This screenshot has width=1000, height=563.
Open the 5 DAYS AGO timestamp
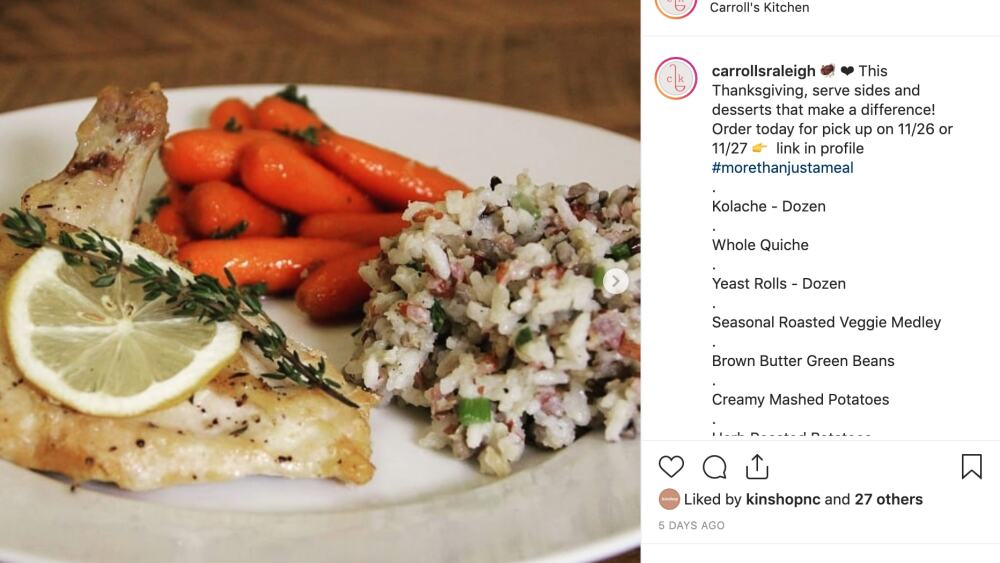coord(691,525)
